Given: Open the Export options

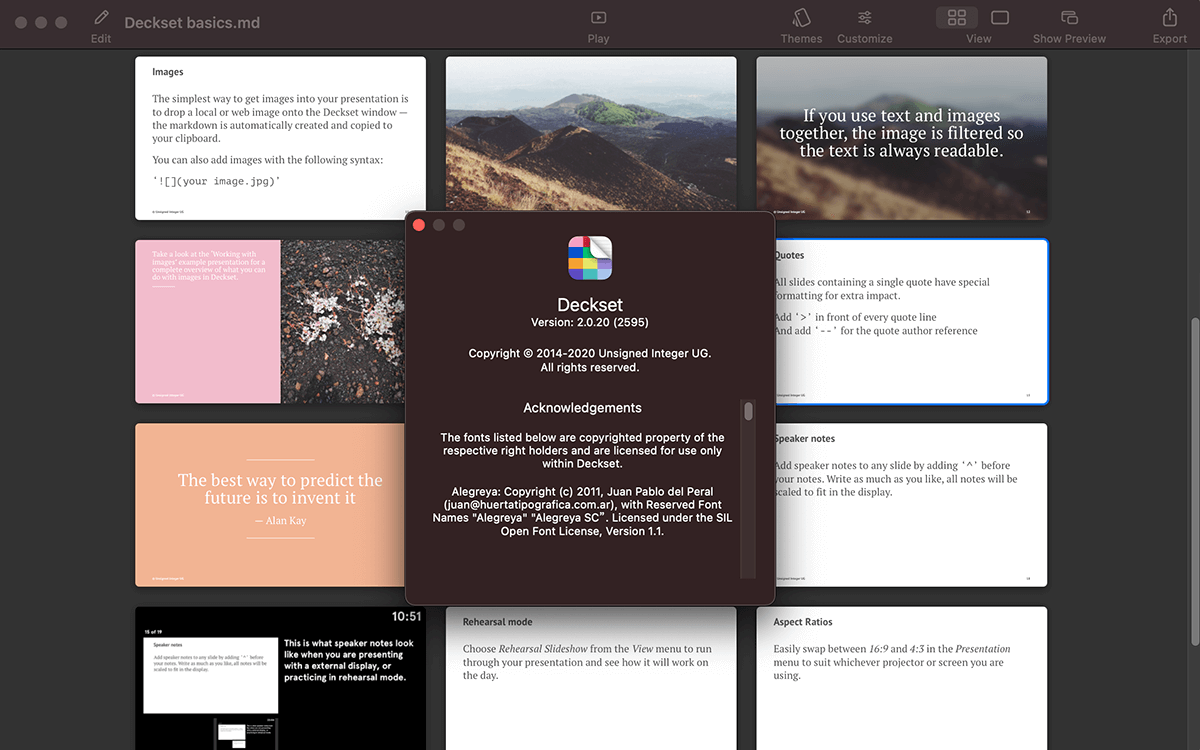Looking at the screenshot, I should [x=1169, y=18].
